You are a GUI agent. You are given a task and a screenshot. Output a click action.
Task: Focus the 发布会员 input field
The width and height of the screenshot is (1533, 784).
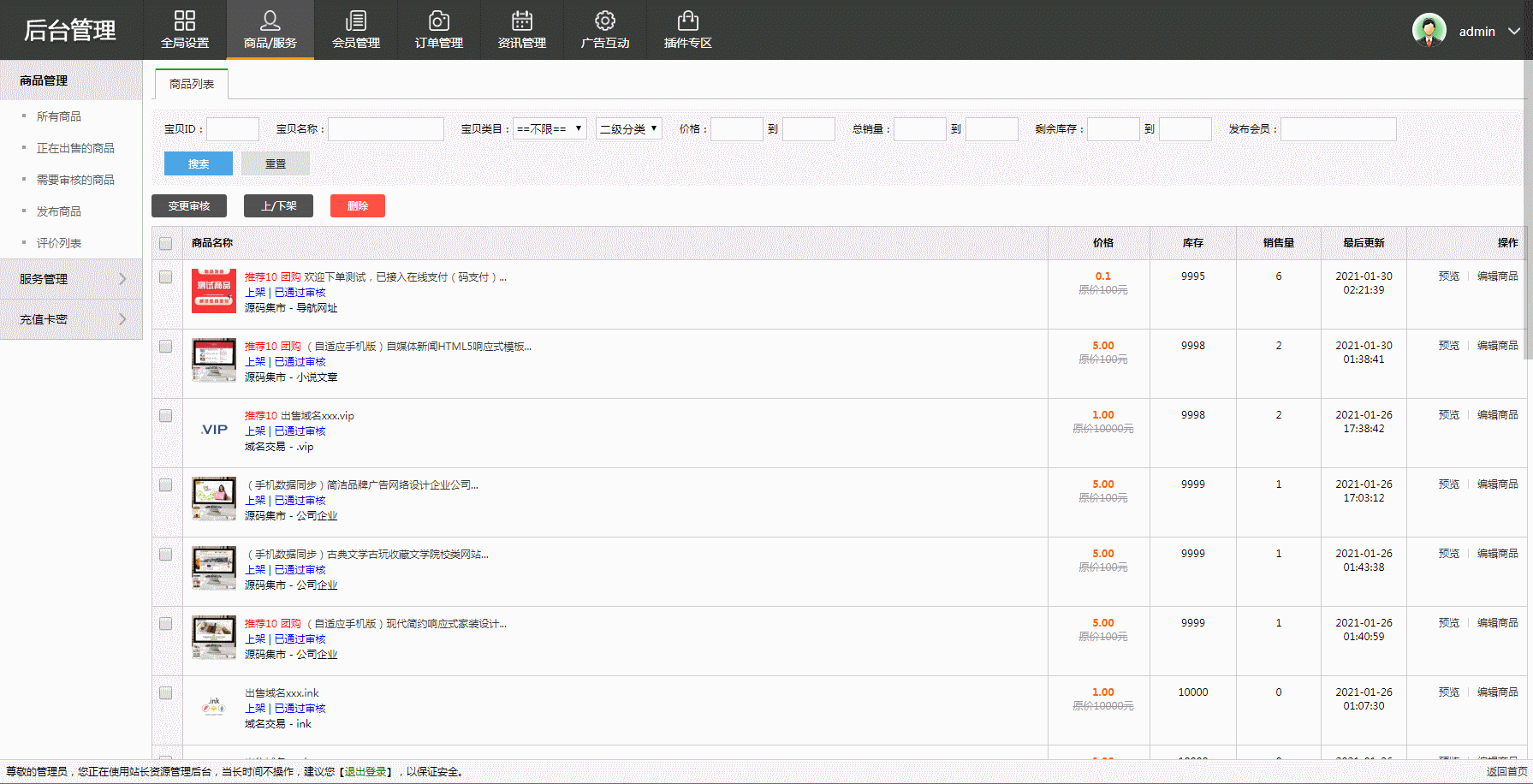pyautogui.click(x=1339, y=129)
